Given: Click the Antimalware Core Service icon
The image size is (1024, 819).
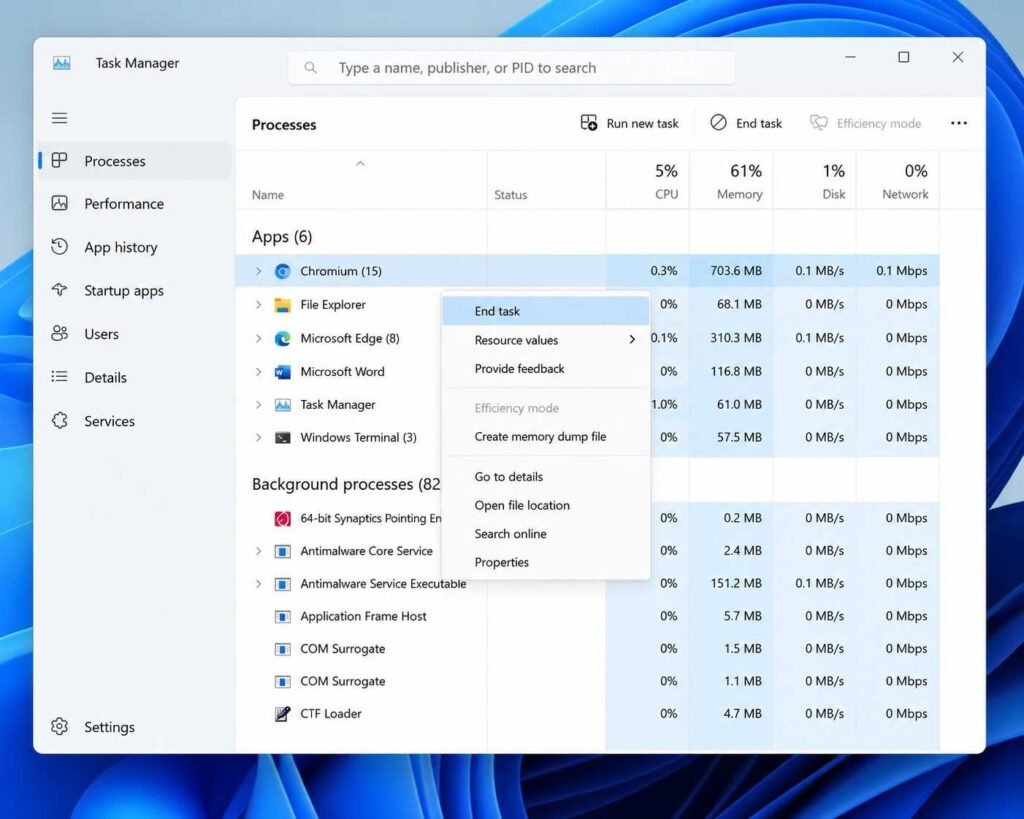Looking at the screenshot, I should pyautogui.click(x=282, y=551).
